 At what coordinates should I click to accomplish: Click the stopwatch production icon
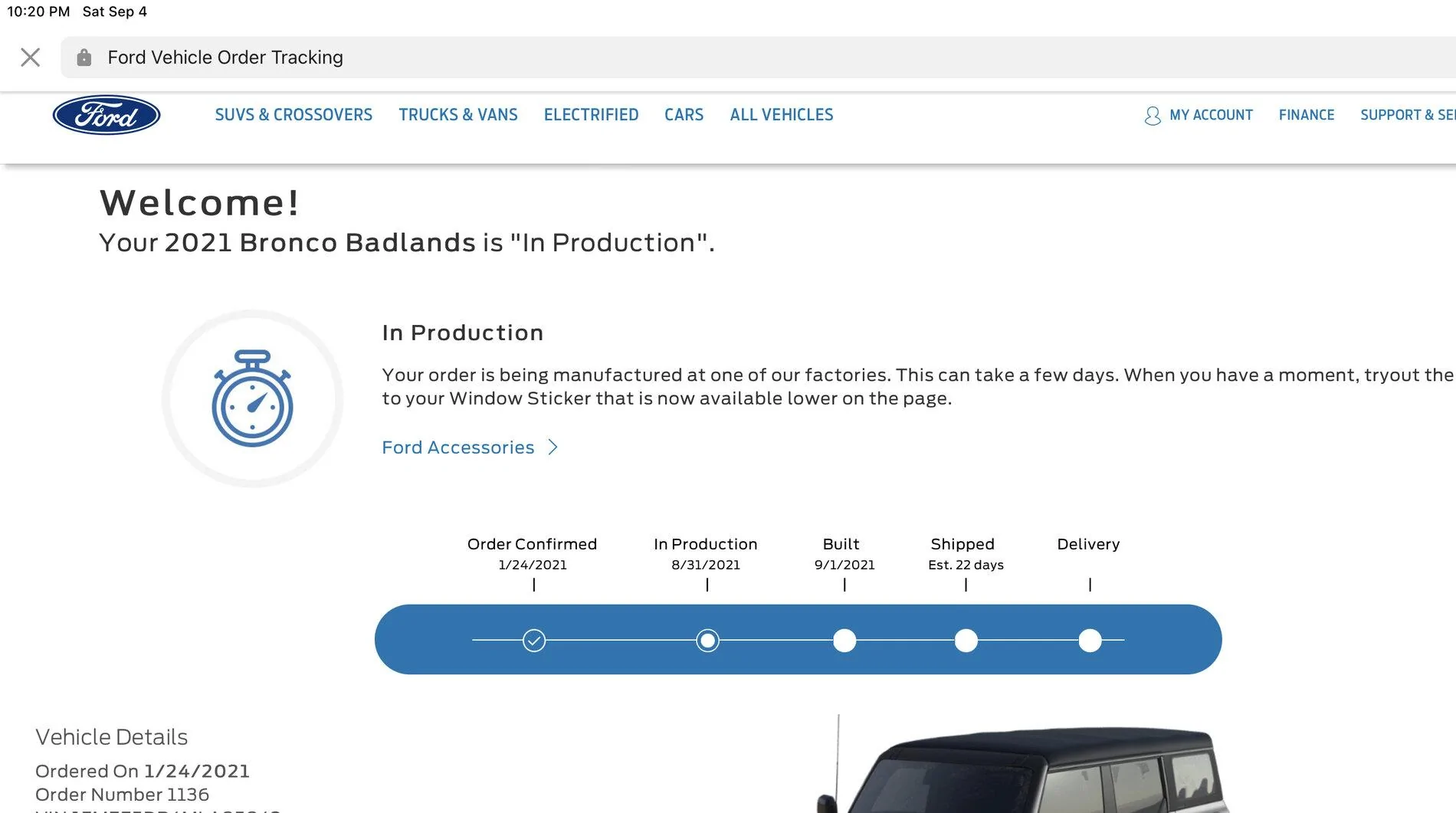click(x=252, y=398)
